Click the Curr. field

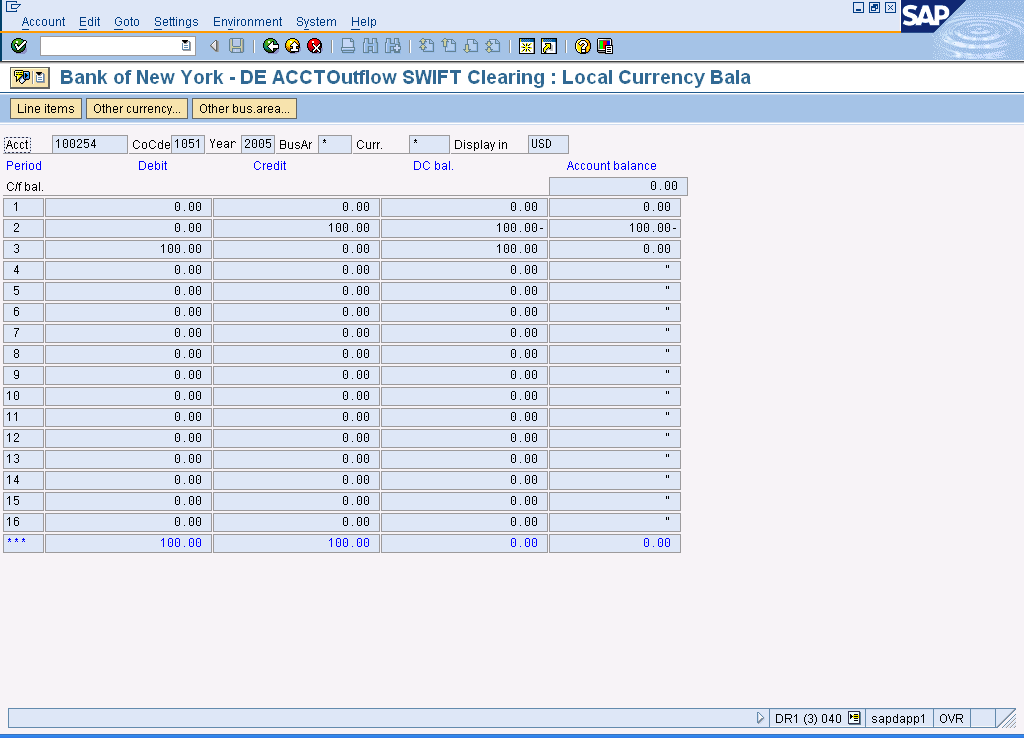point(429,144)
